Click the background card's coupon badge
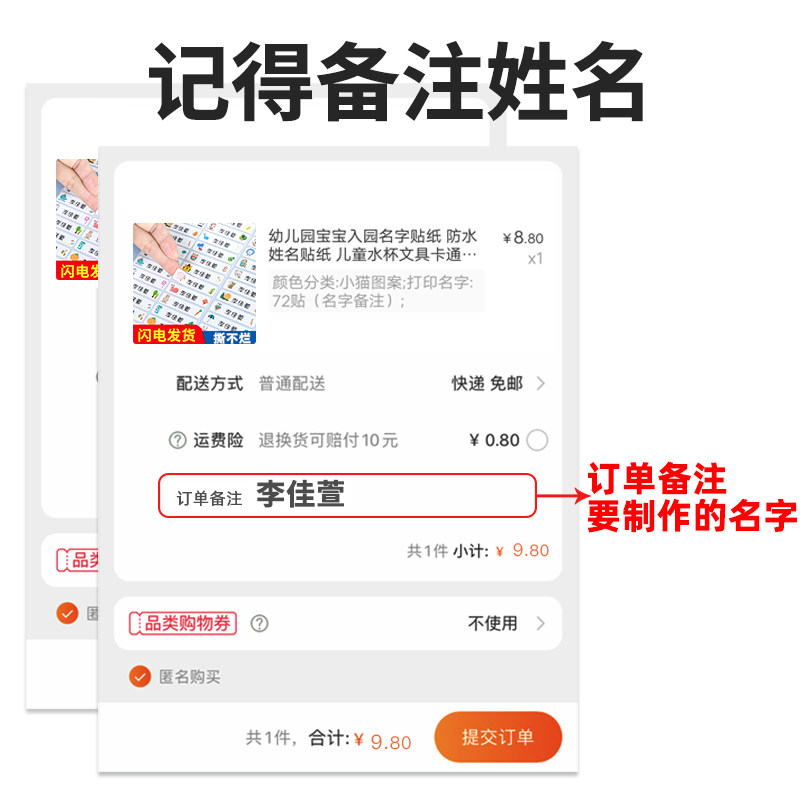Image resolution: width=800 pixels, height=800 pixels. coord(77,560)
